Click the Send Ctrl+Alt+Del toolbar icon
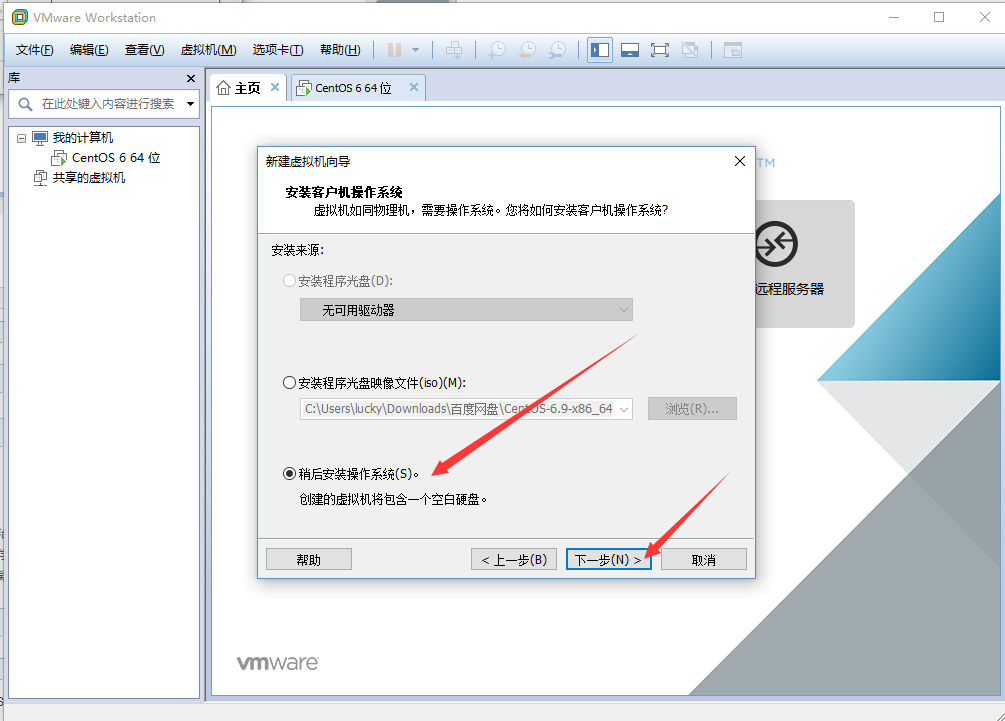The image size is (1005, 721). (454, 50)
